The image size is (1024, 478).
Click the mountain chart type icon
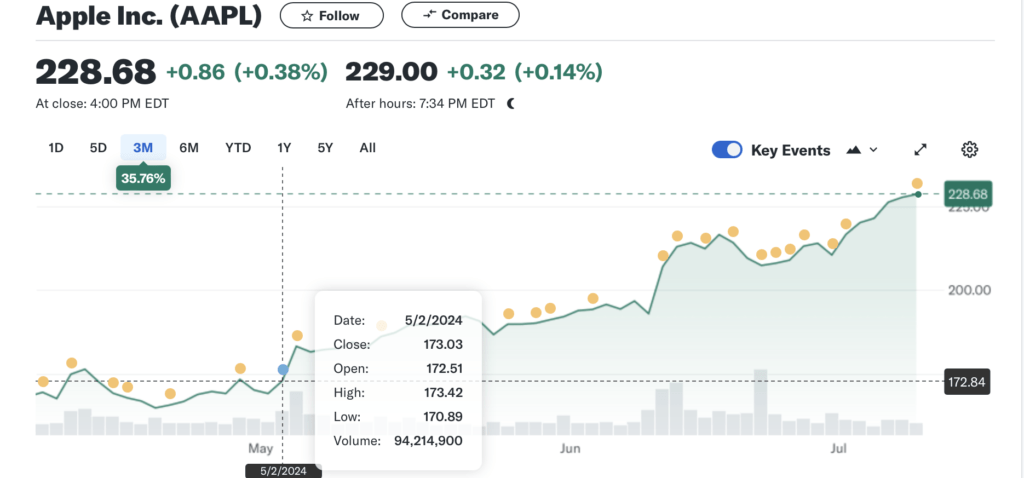853,150
